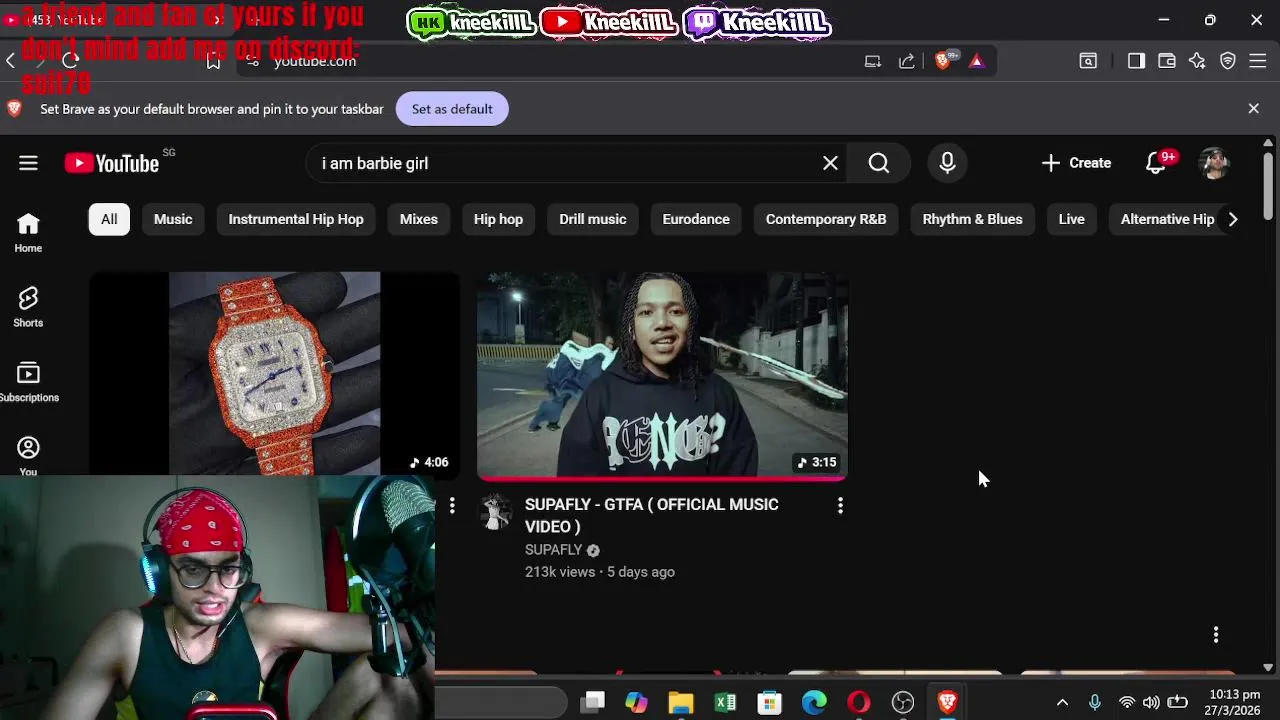
Task: Open the volume control in tray
Action: click(x=1151, y=703)
